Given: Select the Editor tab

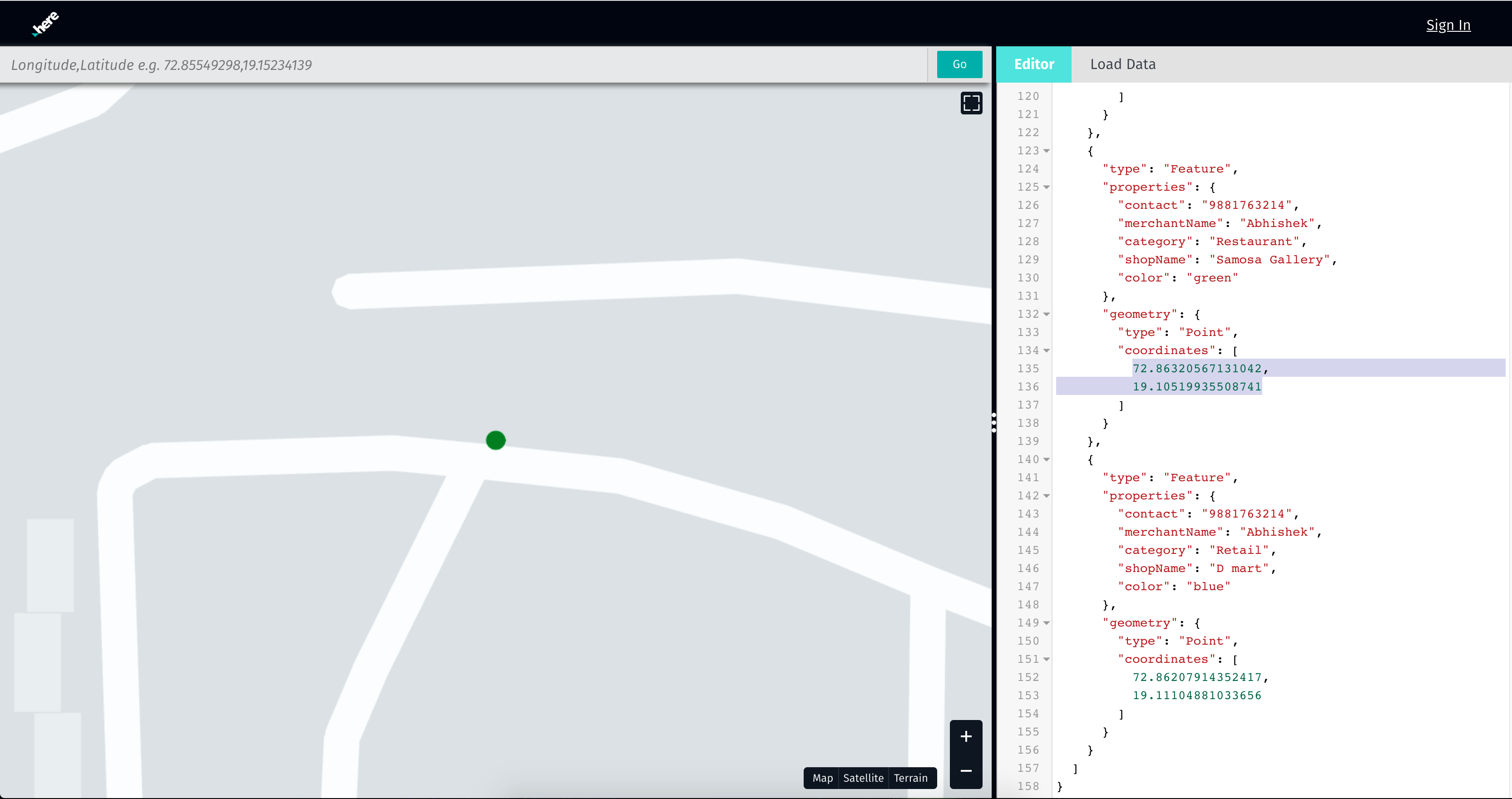Looking at the screenshot, I should click(1033, 64).
